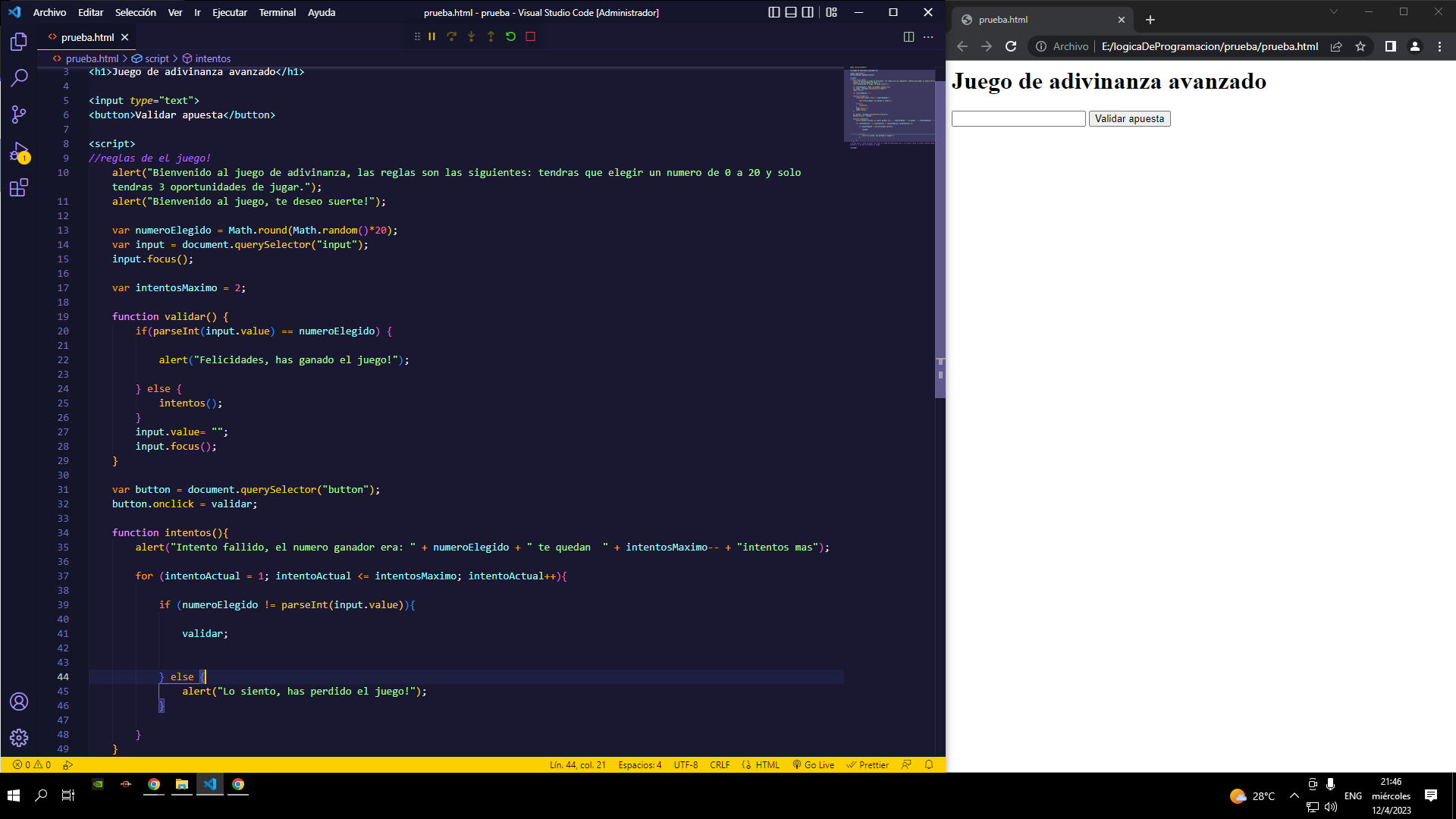Open editor More Actions ellipsis
Image resolution: width=1456 pixels, height=819 pixels.
928,36
